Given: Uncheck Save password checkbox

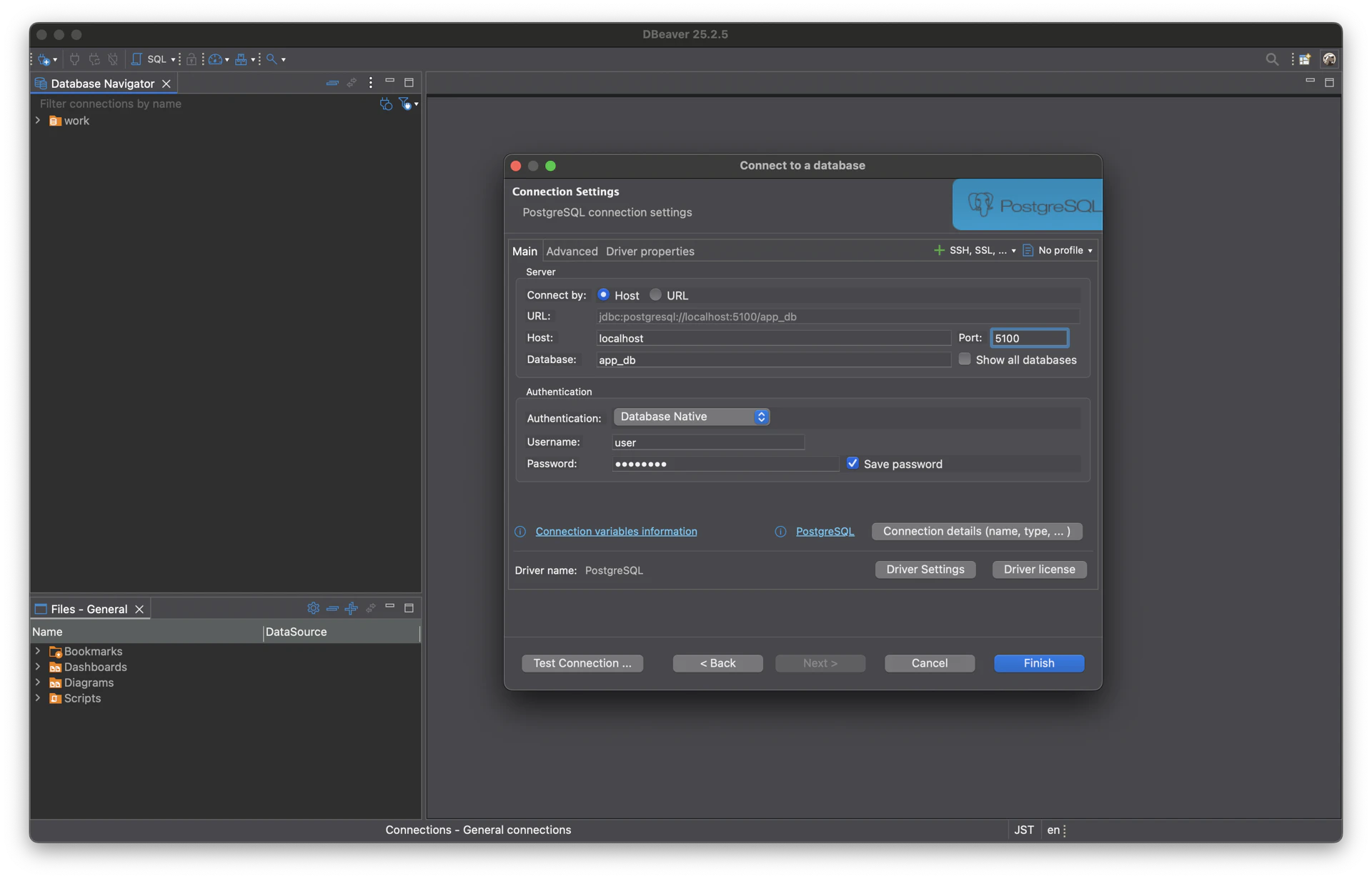Looking at the screenshot, I should 852,464.
